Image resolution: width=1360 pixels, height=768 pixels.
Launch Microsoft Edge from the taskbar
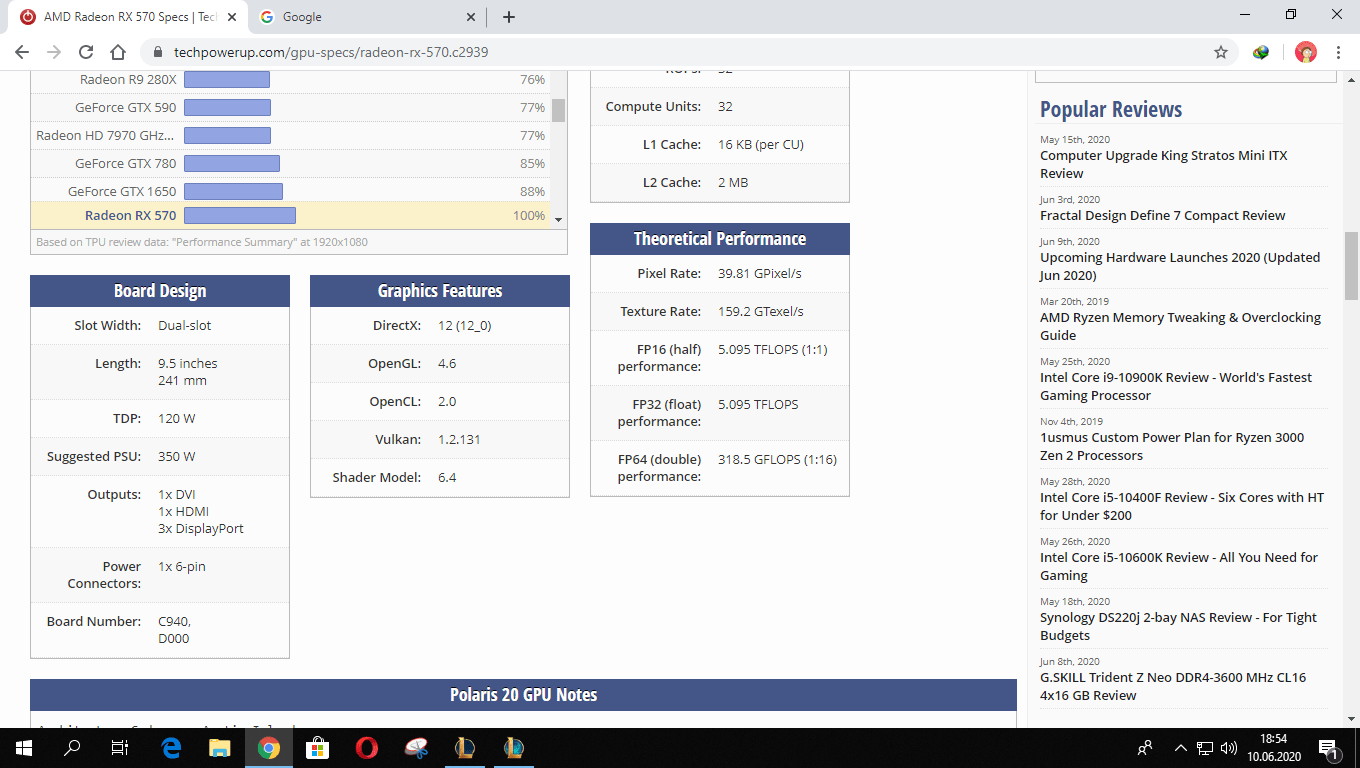click(x=171, y=748)
